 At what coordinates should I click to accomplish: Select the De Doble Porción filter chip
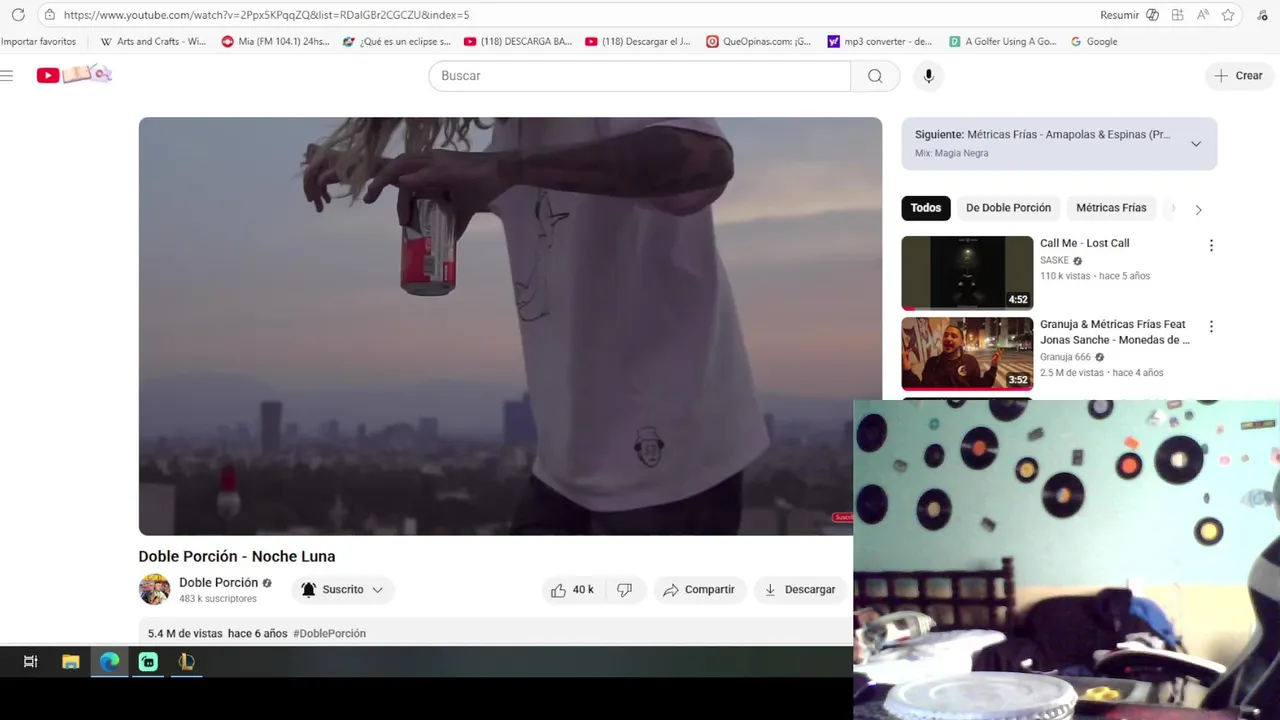click(1008, 208)
